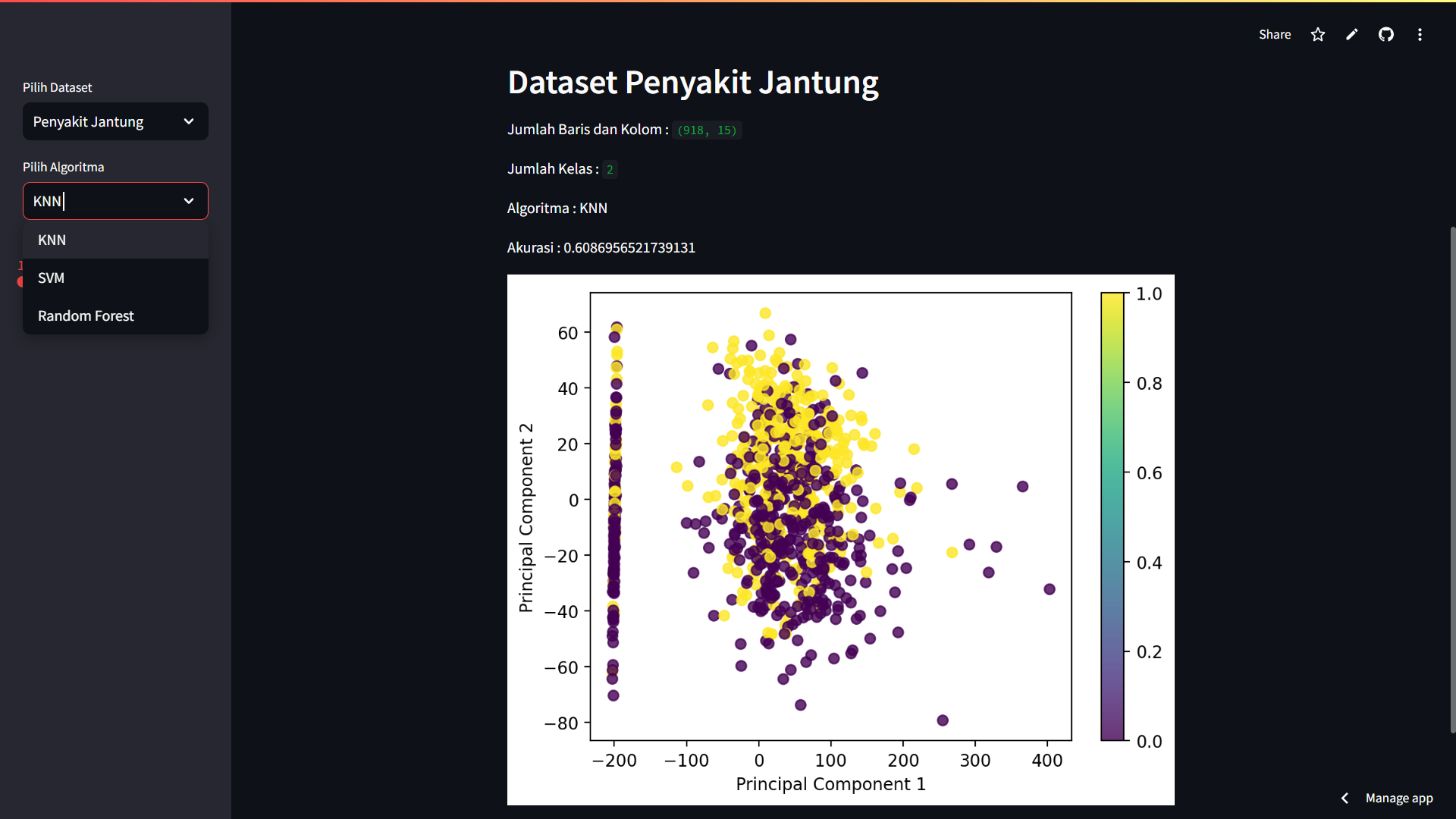
Task: Collapse the Pilih Algoritma dropdown arrow
Action: tap(189, 201)
